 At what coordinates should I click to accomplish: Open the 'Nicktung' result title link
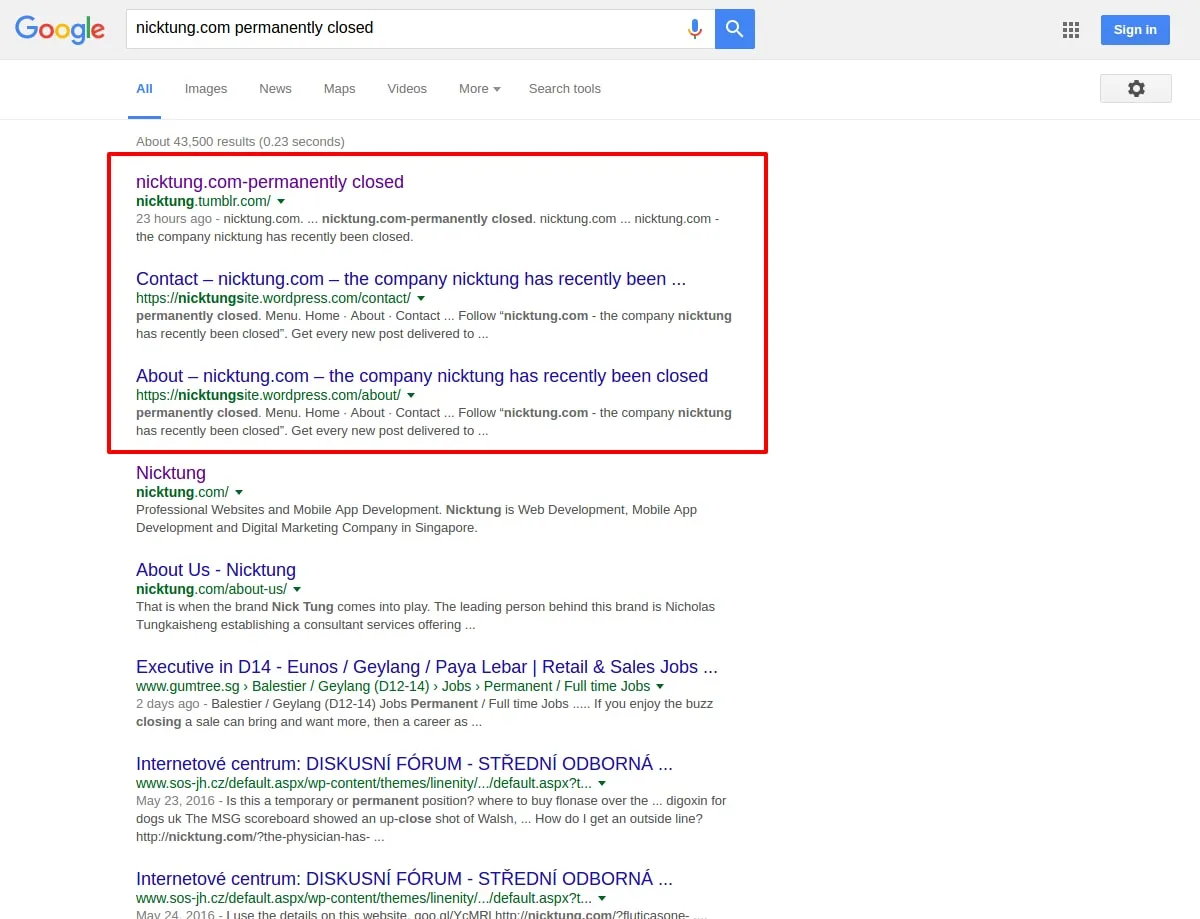pyautogui.click(x=171, y=473)
